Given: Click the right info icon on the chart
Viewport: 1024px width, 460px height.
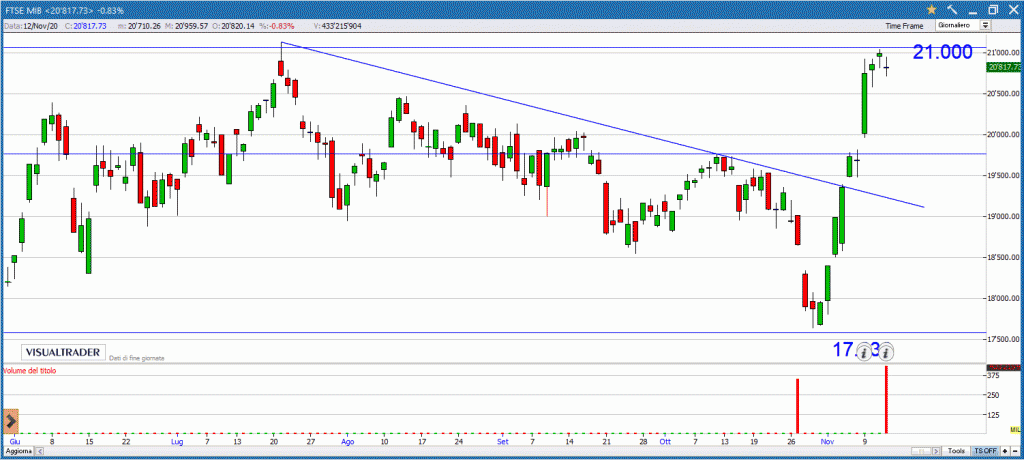Looking at the screenshot, I should (x=886, y=352).
